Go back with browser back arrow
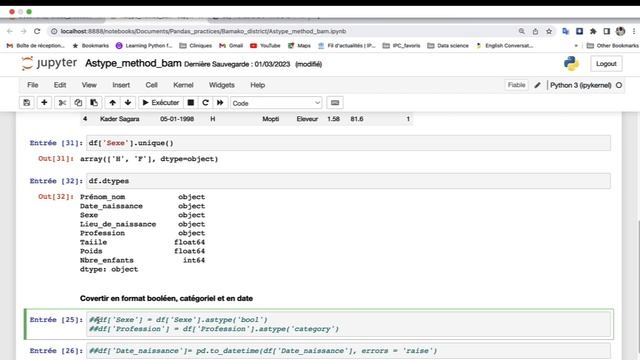This screenshot has height=360, width=640. click(x=10, y=31)
